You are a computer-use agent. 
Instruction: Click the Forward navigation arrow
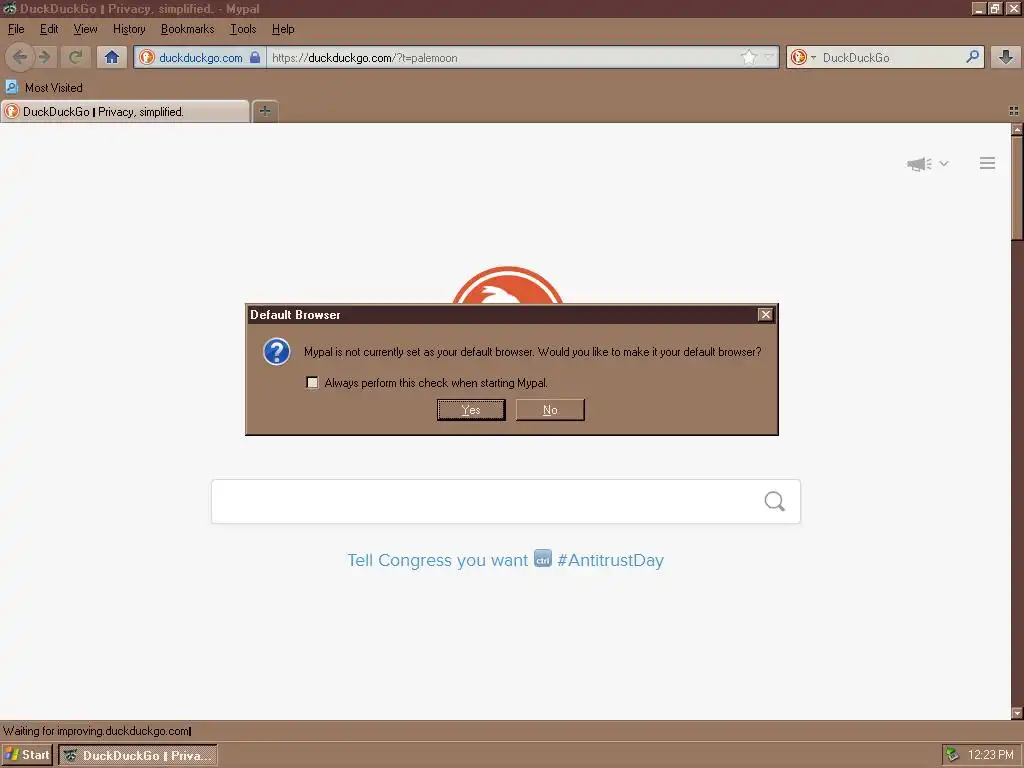coord(45,57)
